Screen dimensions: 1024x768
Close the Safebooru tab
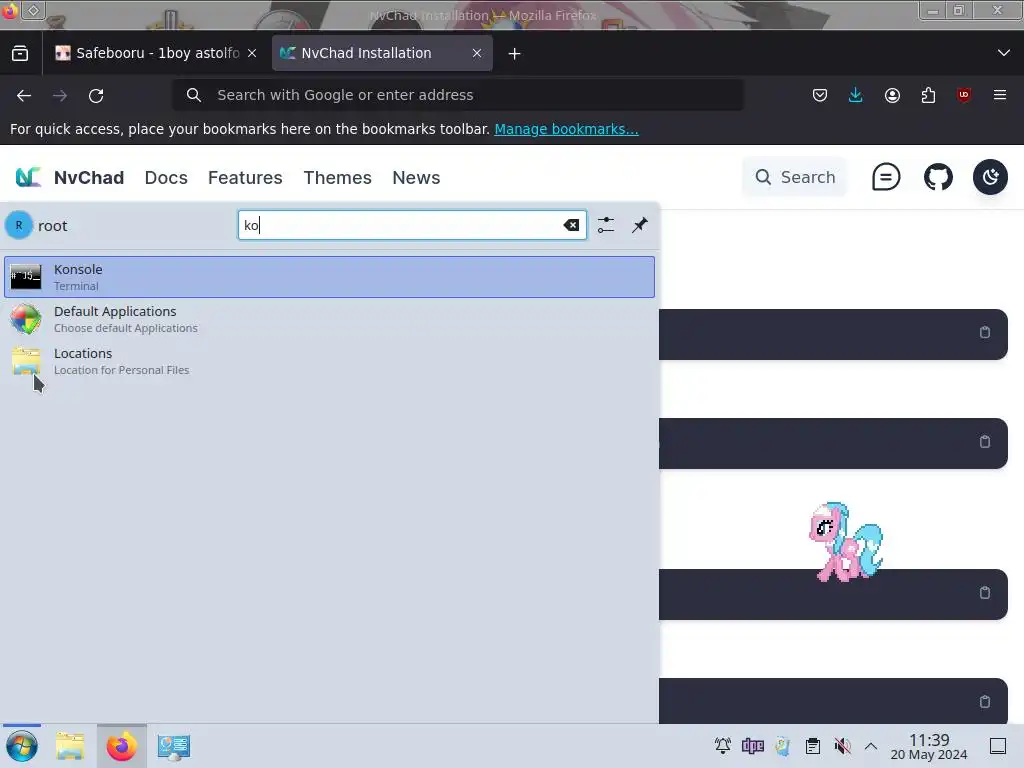pos(252,54)
